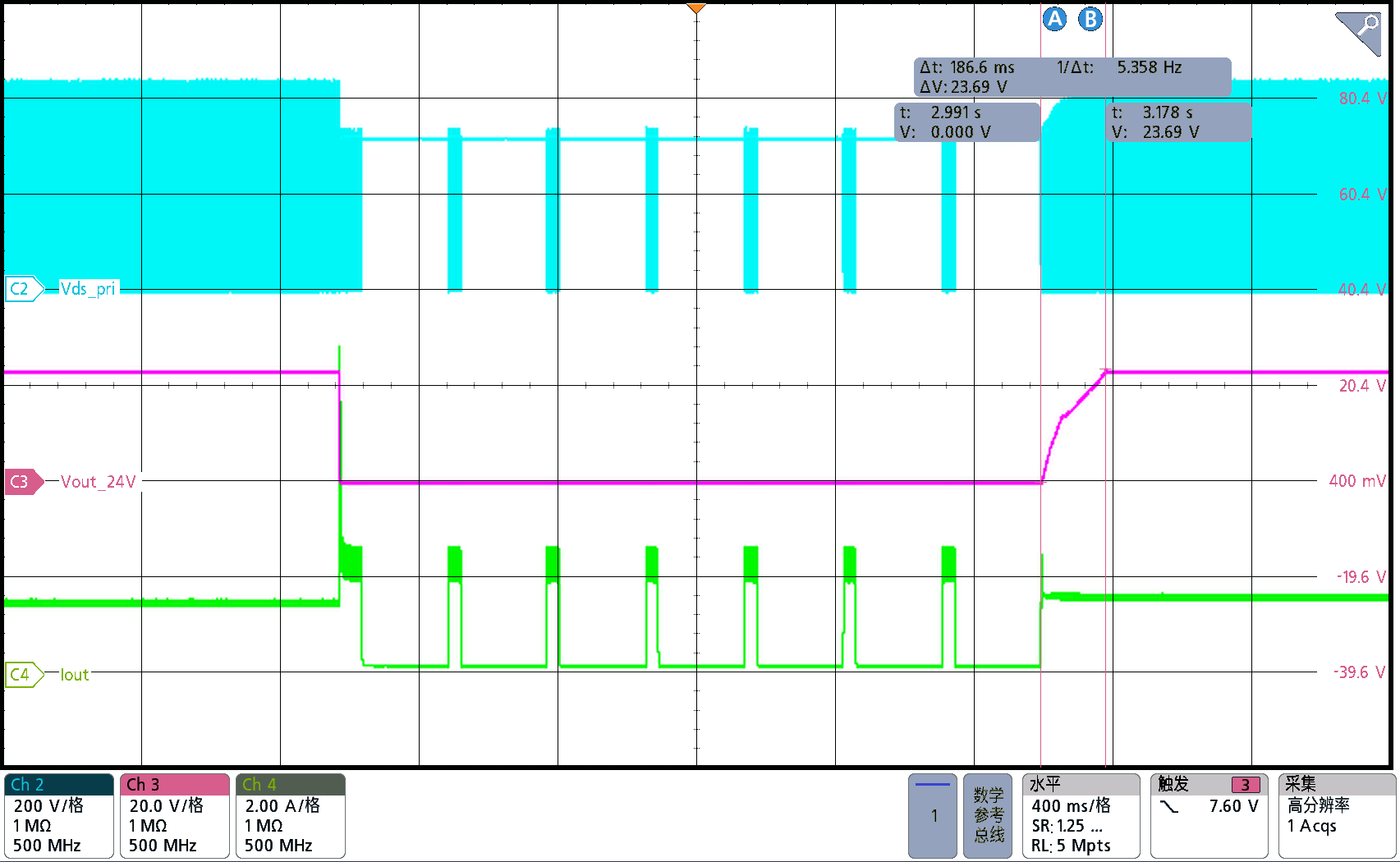Image resolution: width=1400 pixels, height=862 pixels.
Task: Select cursor A marker
Action: (1054, 19)
